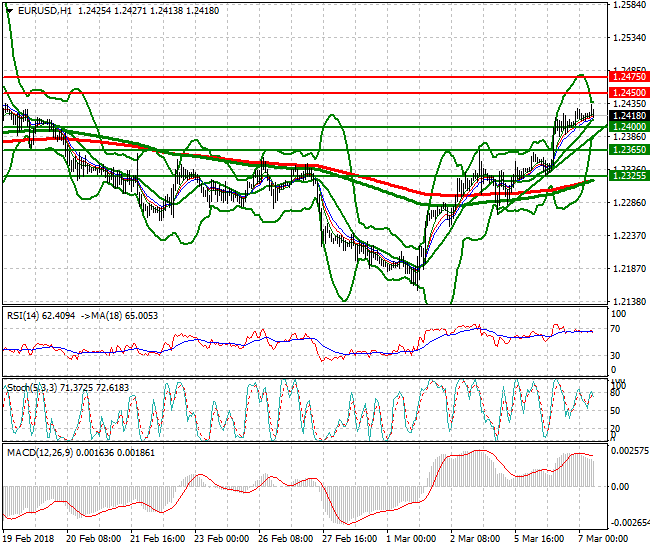Click the 19 Feb 2018 date label
Viewport: 650px width, 550px height.
30,539
